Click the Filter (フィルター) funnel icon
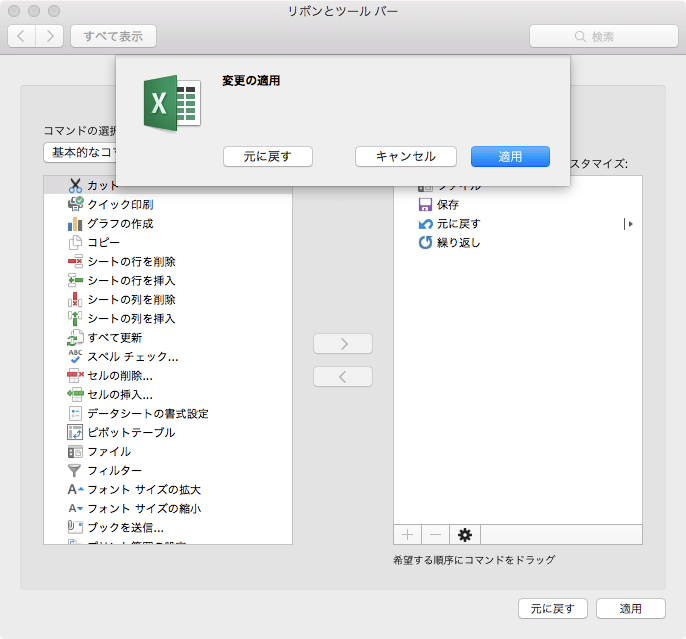The image size is (686, 639). pyautogui.click(x=75, y=471)
